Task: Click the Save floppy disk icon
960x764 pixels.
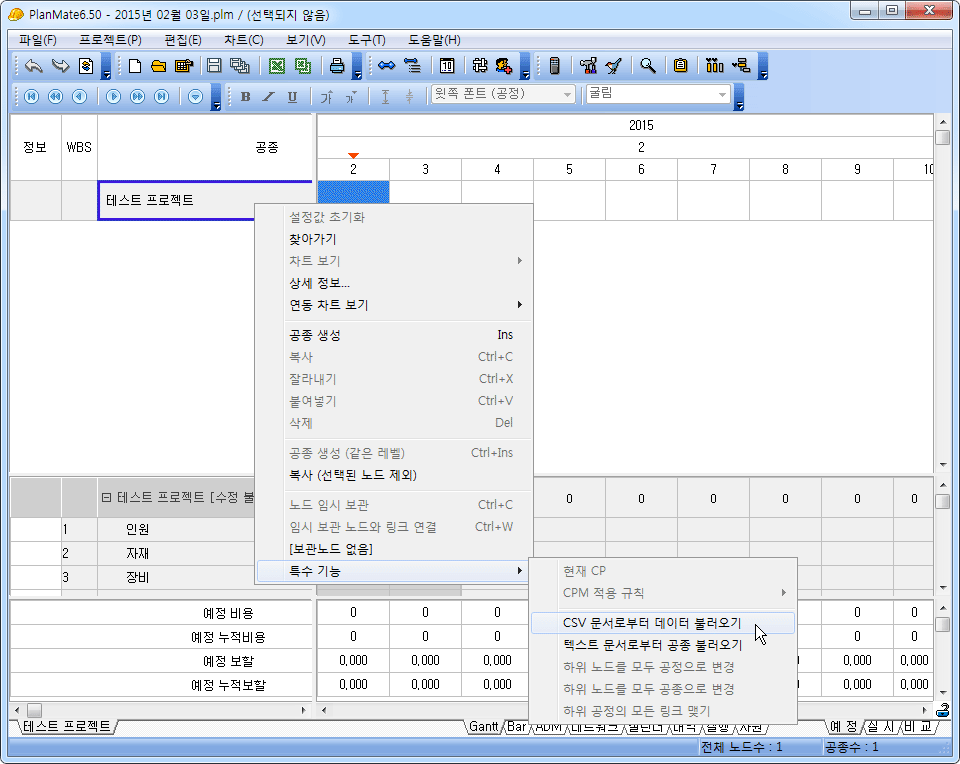Action: [x=213, y=66]
